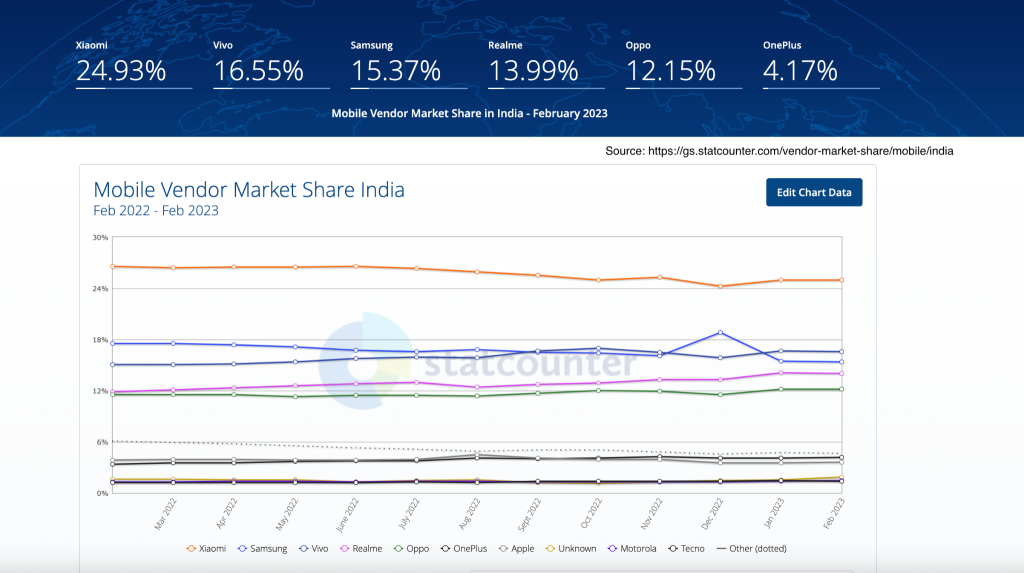Toggle the Xiaomi series in the legend
The image size is (1024, 573).
click(206, 549)
